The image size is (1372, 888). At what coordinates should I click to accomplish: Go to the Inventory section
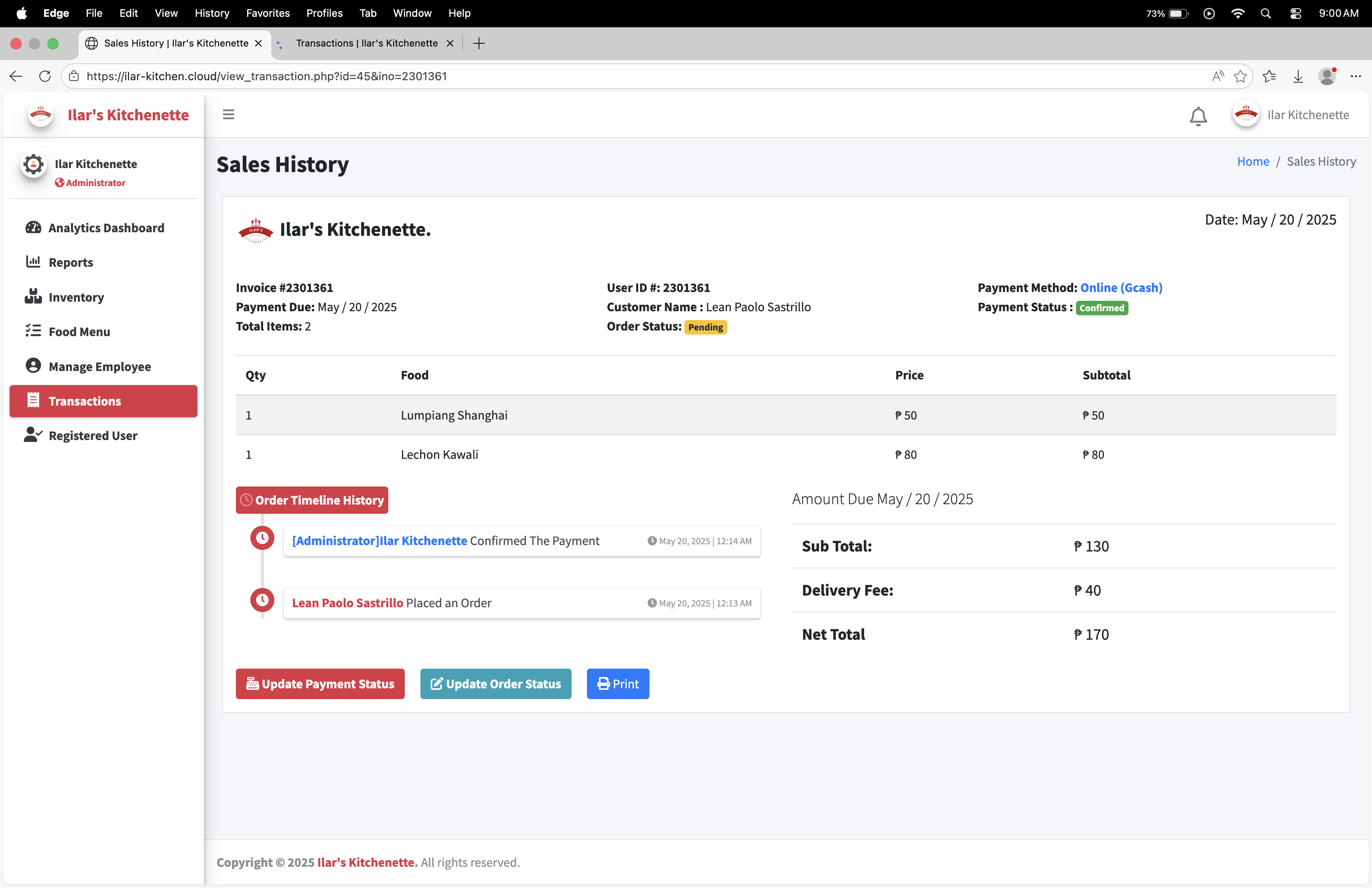(76, 297)
